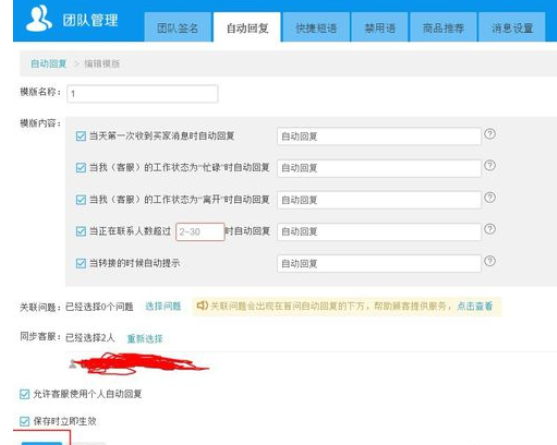The image size is (557, 445).
Task: Toggle 当天第一次收到买家消息时自动回复 checkbox
Action: tap(81, 136)
